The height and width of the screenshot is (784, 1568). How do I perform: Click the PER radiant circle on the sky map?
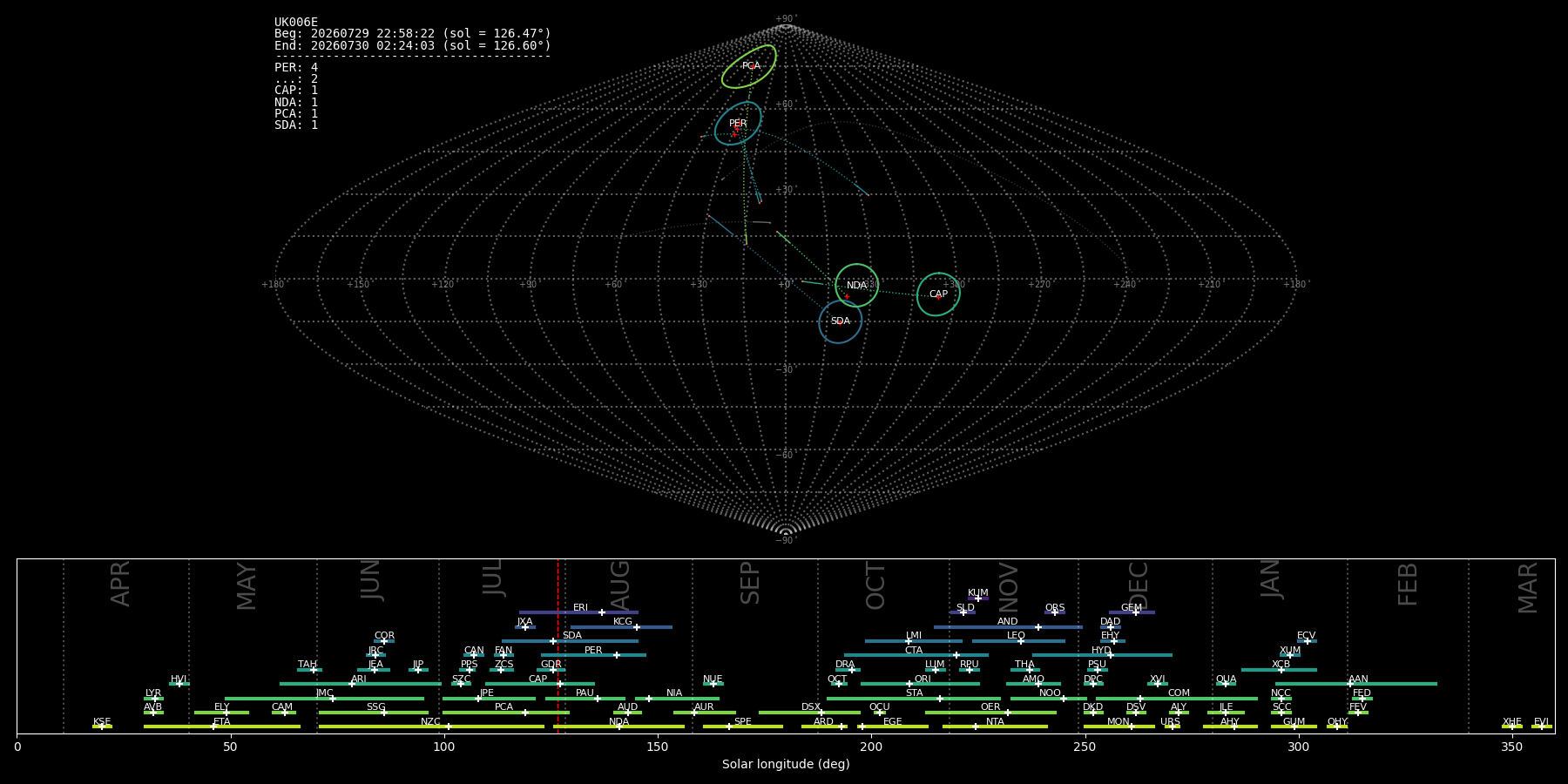tap(738, 123)
